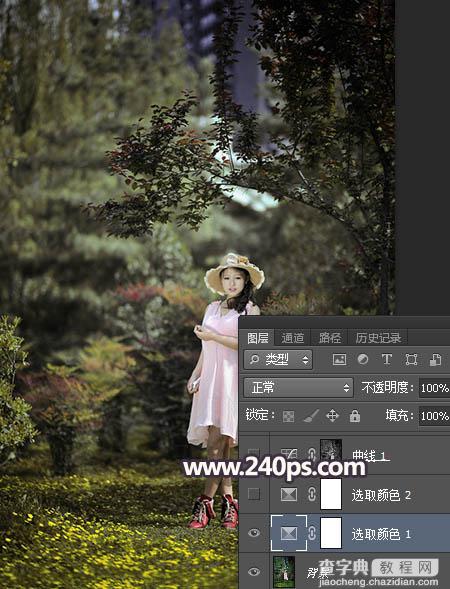The height and width of the screenshot is (589, 450).
Task: Filter layers by text type
Action: tap(387, 359)
